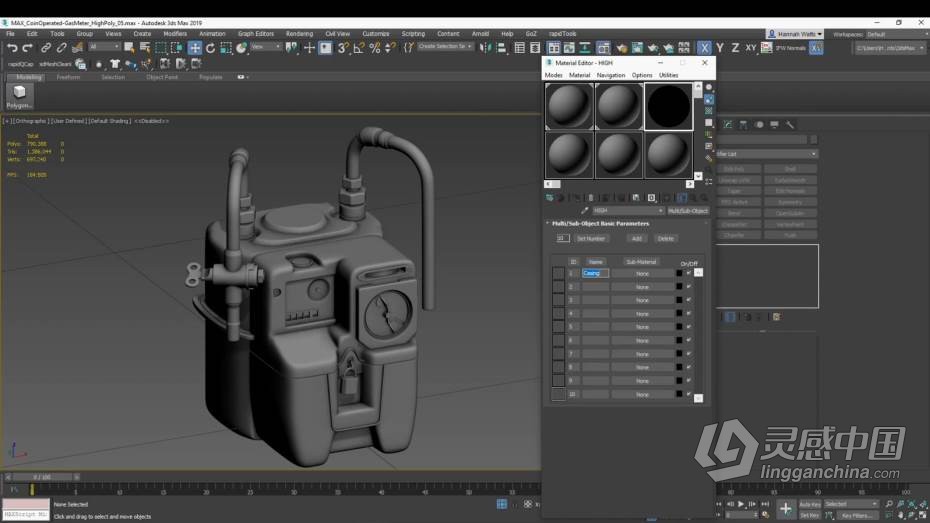Click the Align tool icon
Image resolution: width=930 pixels, height=523 pixels.
pyautogui.click(x=501, y=48)
